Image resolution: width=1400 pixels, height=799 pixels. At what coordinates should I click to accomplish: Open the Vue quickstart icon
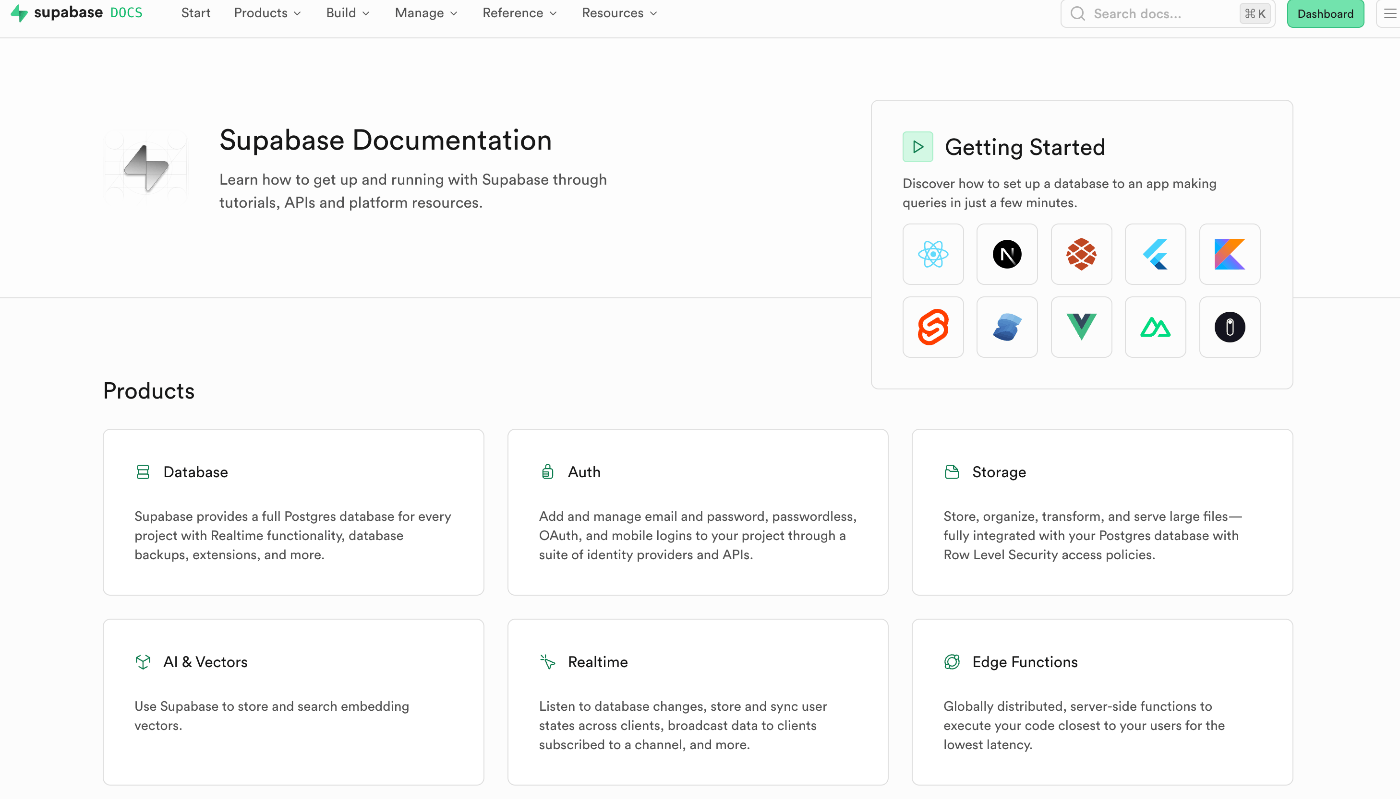tap(1081, 327)
